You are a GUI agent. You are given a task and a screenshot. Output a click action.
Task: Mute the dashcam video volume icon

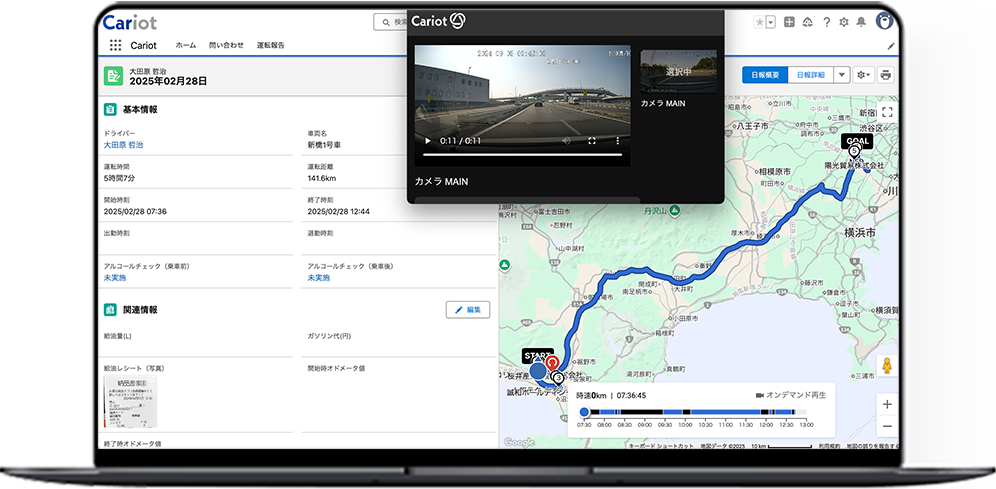tap(567, 141)
